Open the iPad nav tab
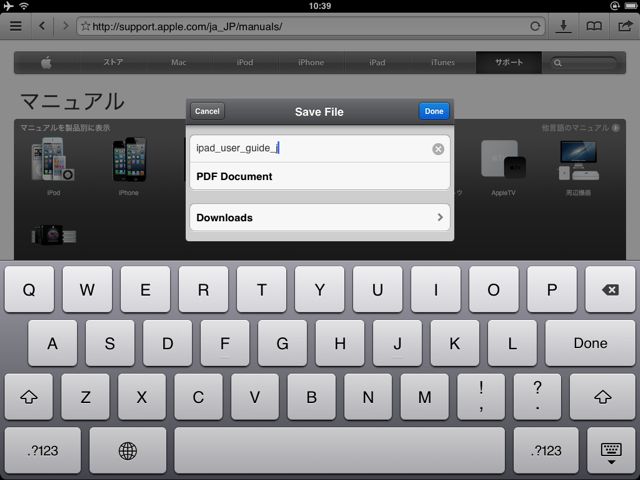 point(377,62)
